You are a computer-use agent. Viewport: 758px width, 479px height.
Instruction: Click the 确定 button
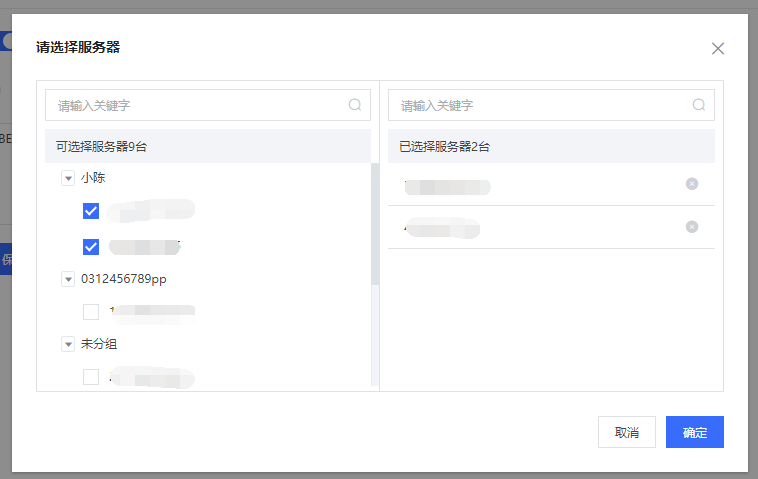(694, 432)
